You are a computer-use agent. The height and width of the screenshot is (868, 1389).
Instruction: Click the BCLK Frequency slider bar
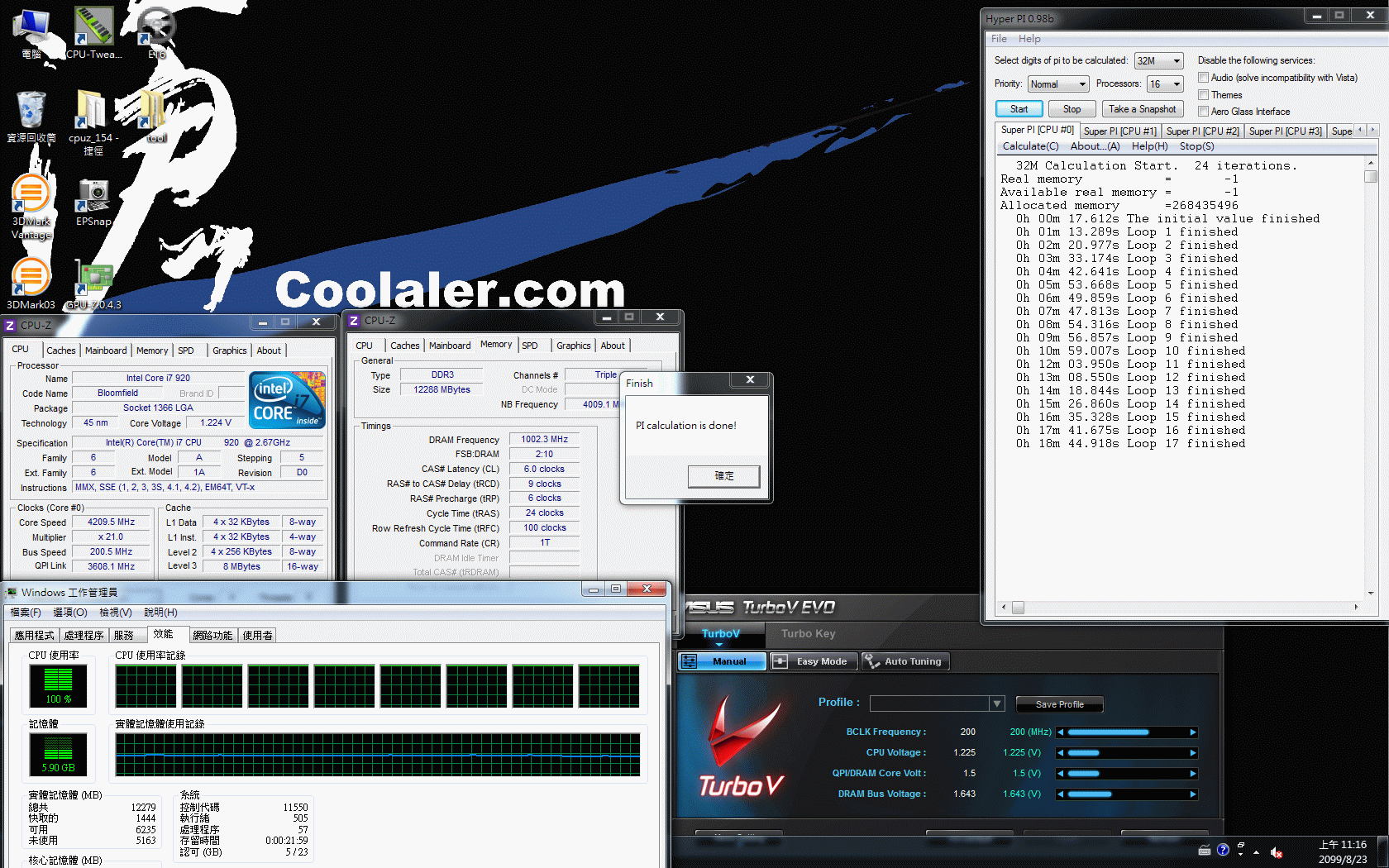click(x=1127, y=732)
